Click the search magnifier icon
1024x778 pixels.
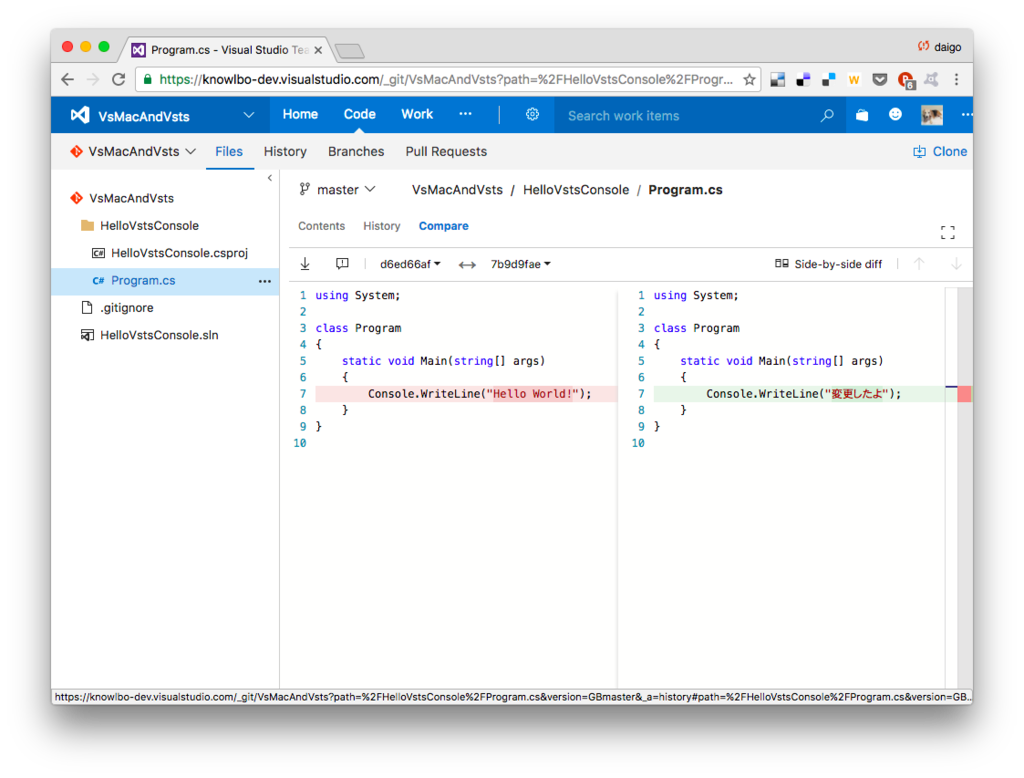[x=827, y=116]
